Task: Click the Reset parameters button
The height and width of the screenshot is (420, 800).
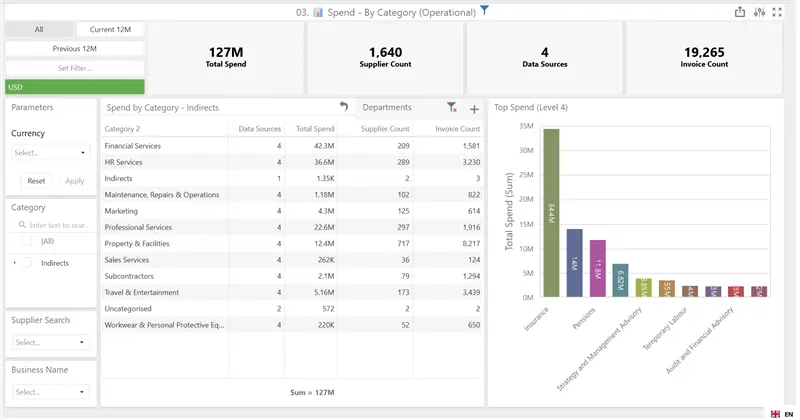Action: tap(36, 181)
